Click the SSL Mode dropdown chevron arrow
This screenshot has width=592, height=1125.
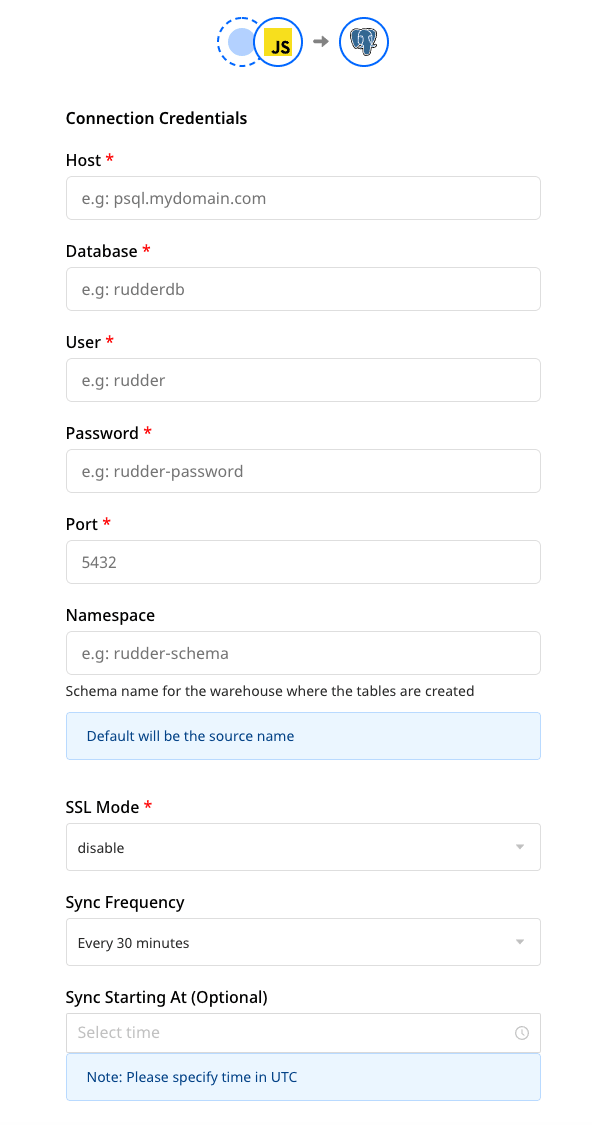point(519,846)
